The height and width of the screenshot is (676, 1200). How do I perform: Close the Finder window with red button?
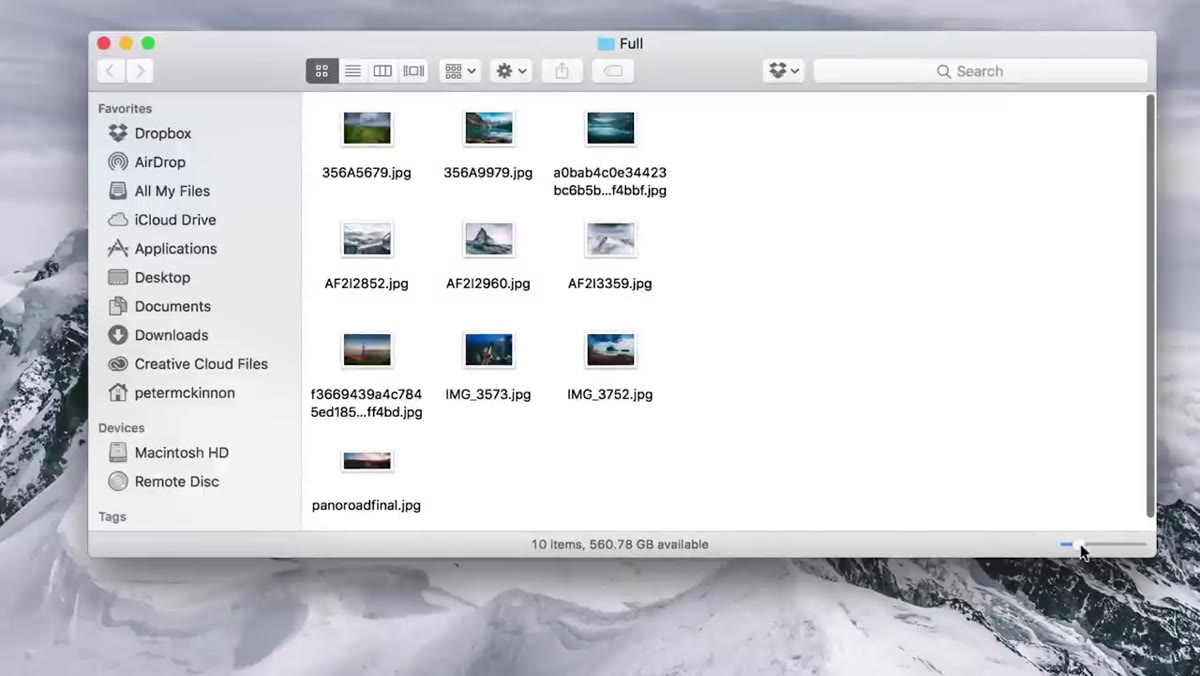(x=104, y=43)
